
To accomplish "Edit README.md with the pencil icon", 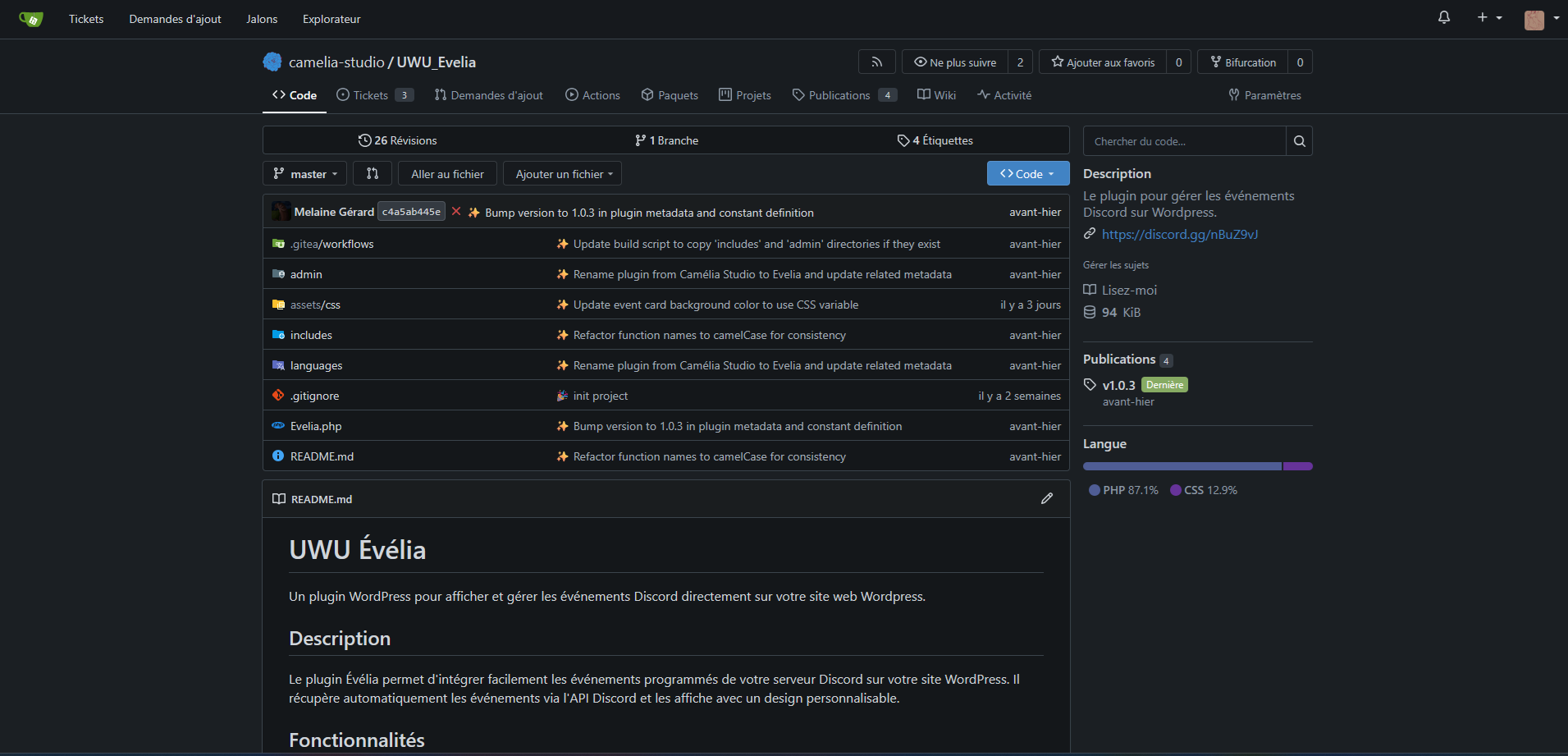I will (1047, 498).
